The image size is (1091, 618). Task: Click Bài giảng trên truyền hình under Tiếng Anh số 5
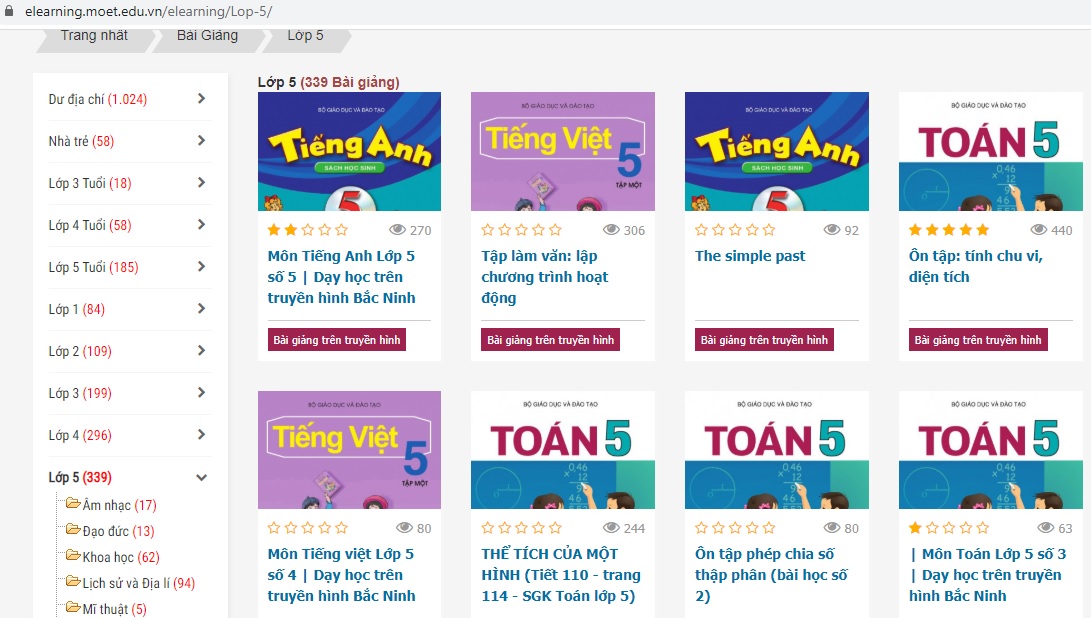point(337,340)
